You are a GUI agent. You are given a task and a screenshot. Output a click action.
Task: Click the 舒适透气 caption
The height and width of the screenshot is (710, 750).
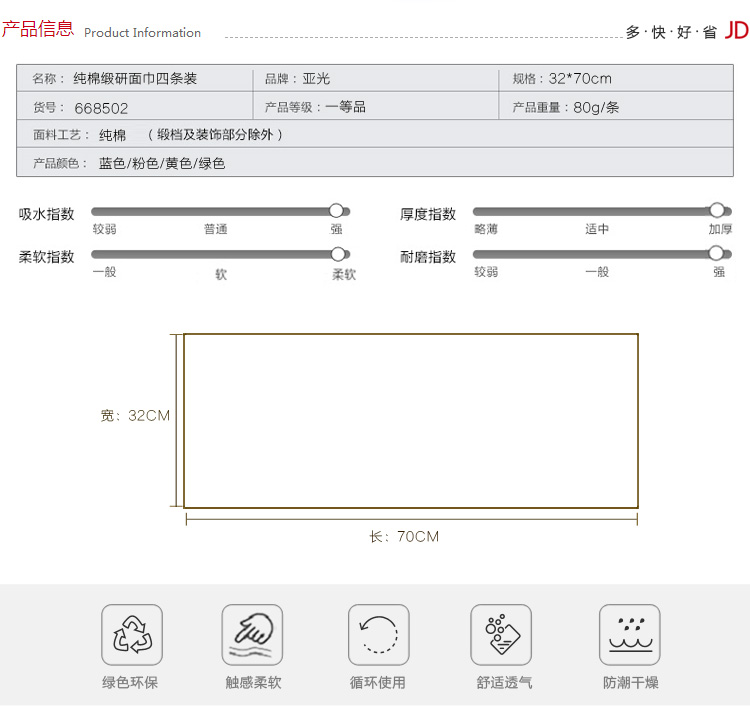[504, 682]
